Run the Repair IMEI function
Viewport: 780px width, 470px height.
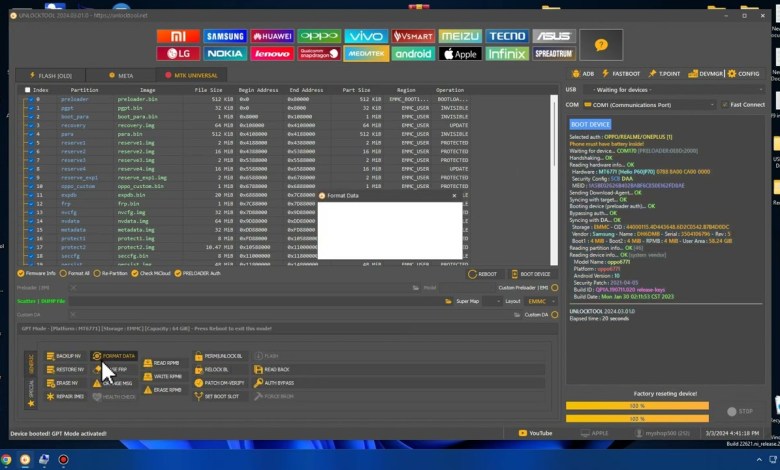(x=65, y=396)
